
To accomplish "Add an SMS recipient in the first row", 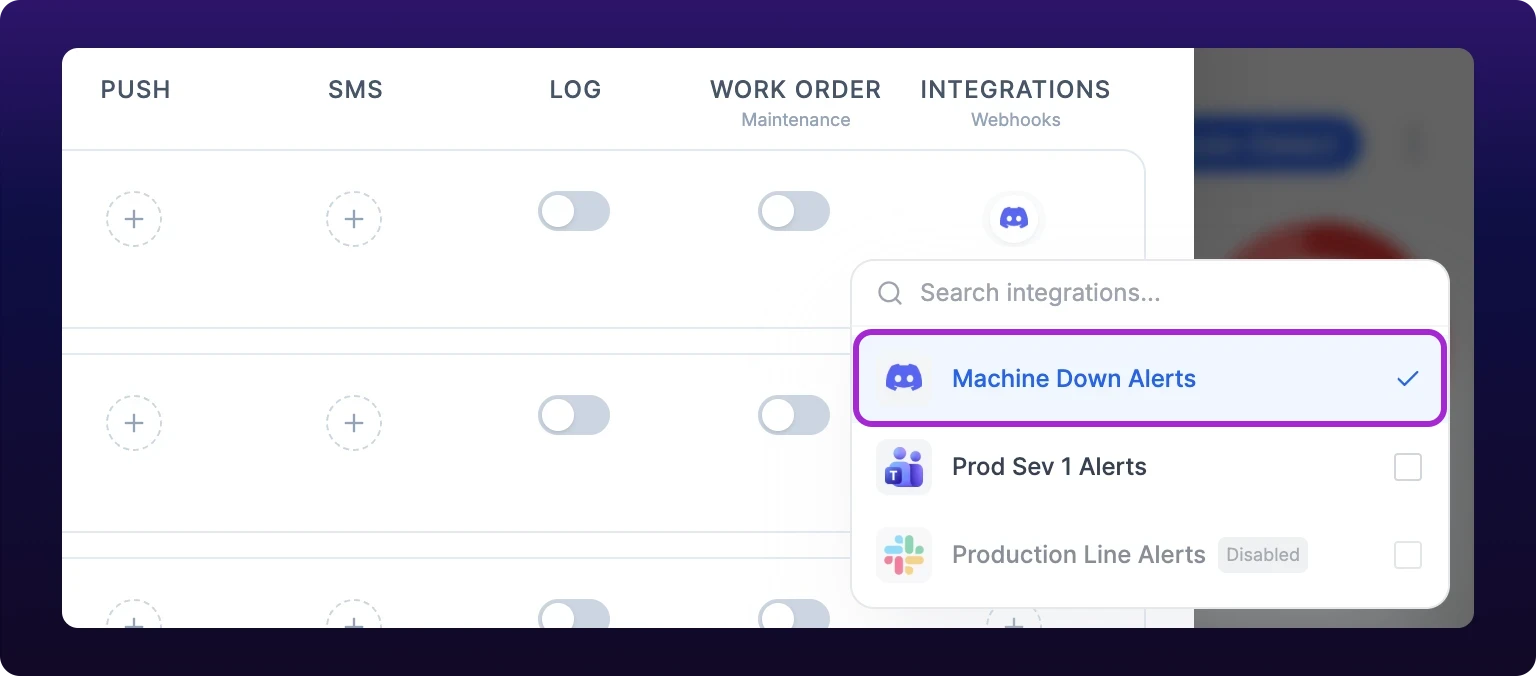I will [354, 219].
